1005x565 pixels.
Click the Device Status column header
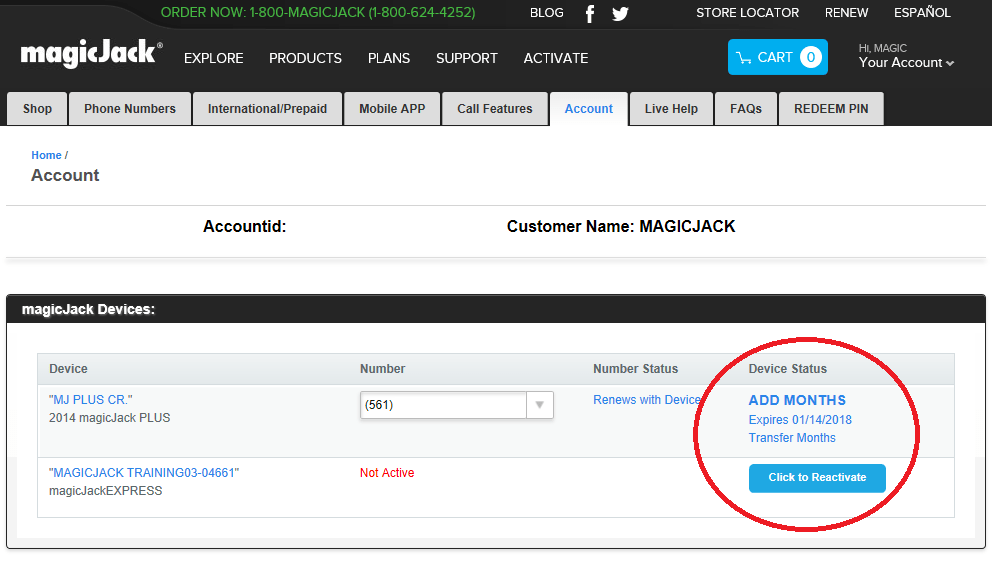click(x=788, y=369)
